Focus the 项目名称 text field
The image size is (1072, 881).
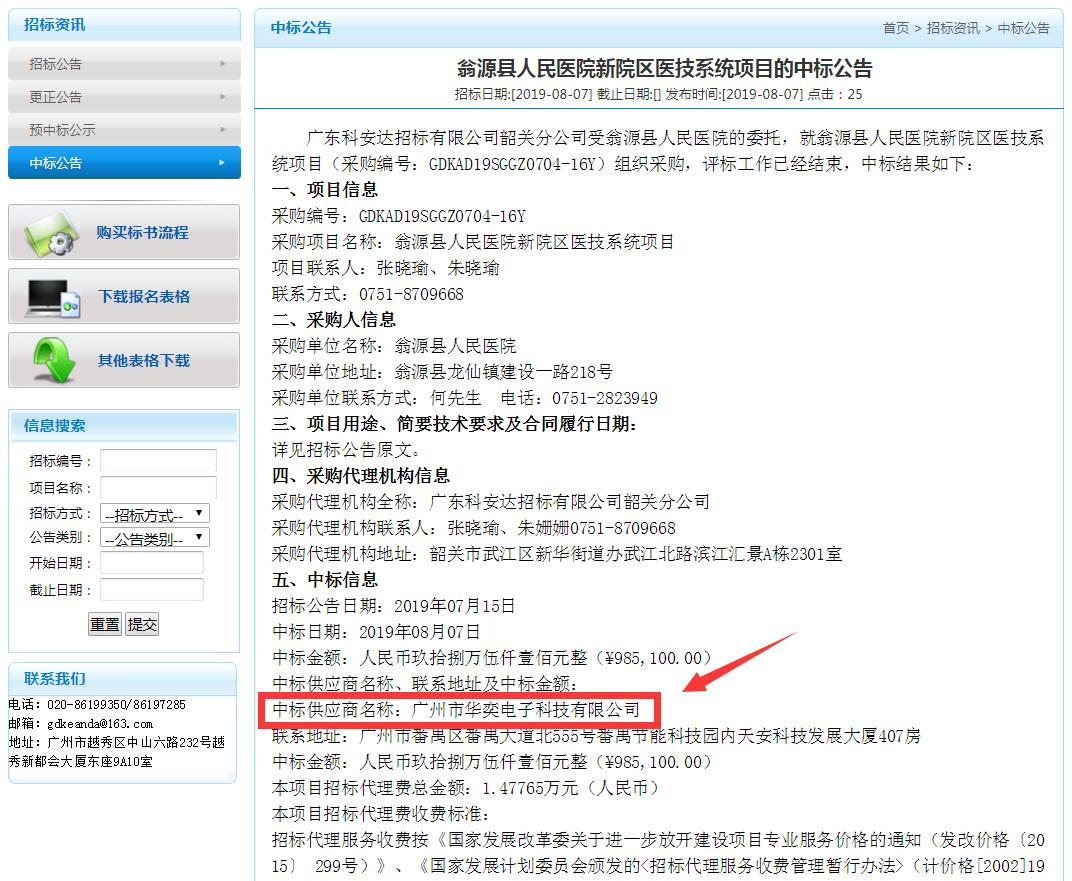pyautogui.click(x=158, y=488)
